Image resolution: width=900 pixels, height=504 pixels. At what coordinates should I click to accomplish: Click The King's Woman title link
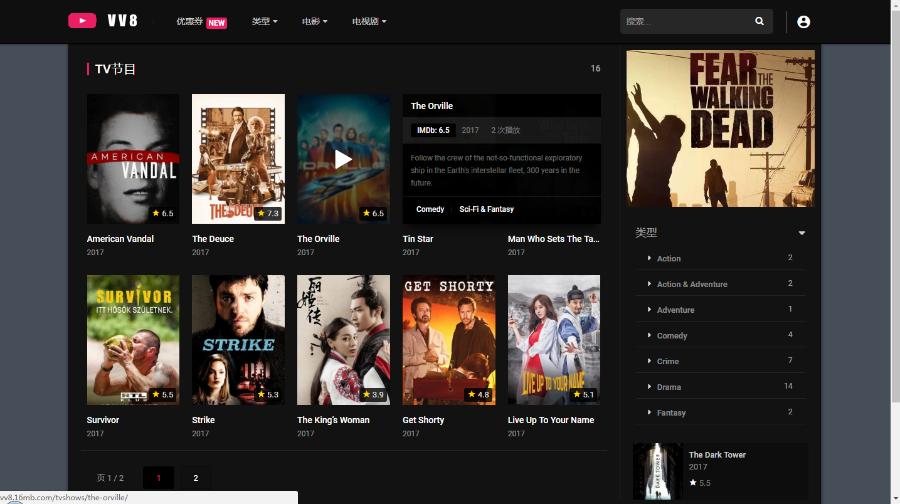pyautogui.click(x=333, y=420)
